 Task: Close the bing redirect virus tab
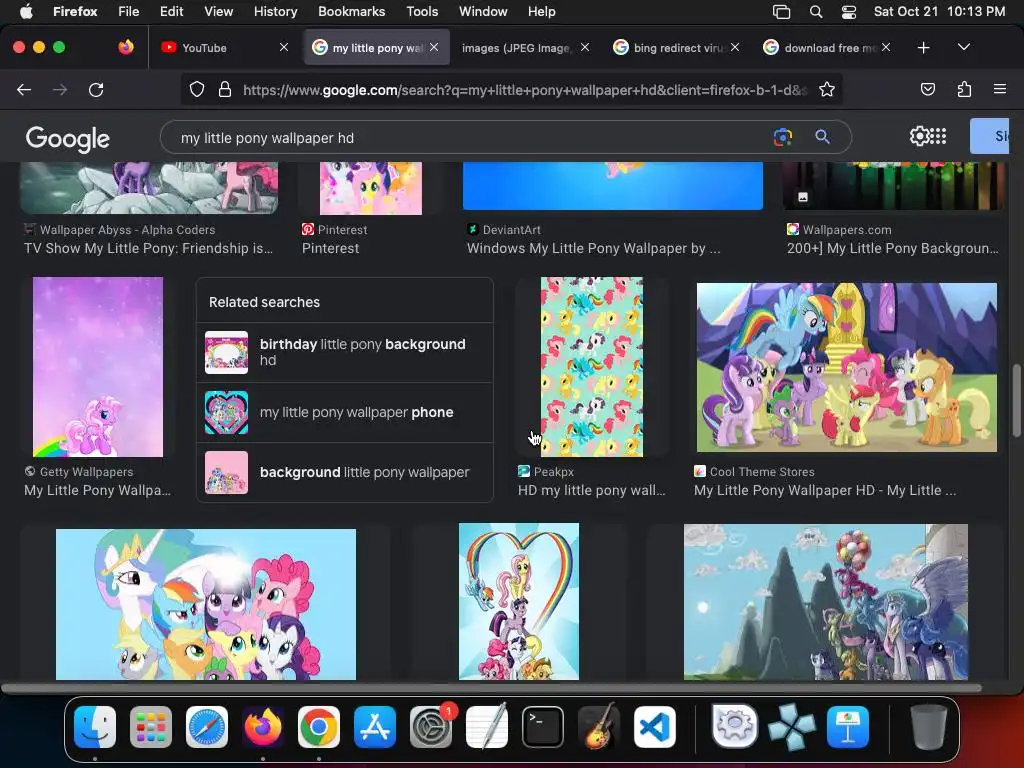click(x=735, y=47)
